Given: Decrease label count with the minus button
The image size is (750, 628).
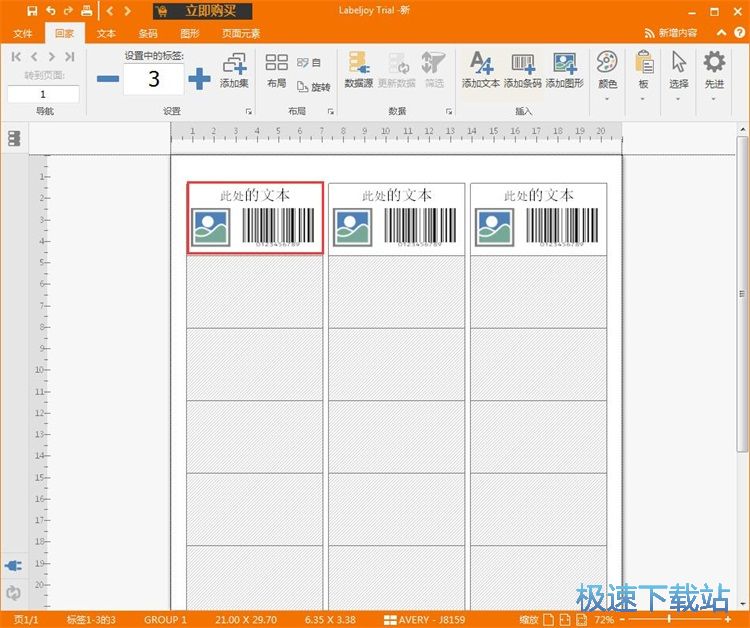Looking at the screenshot, I should coord(108,78).
